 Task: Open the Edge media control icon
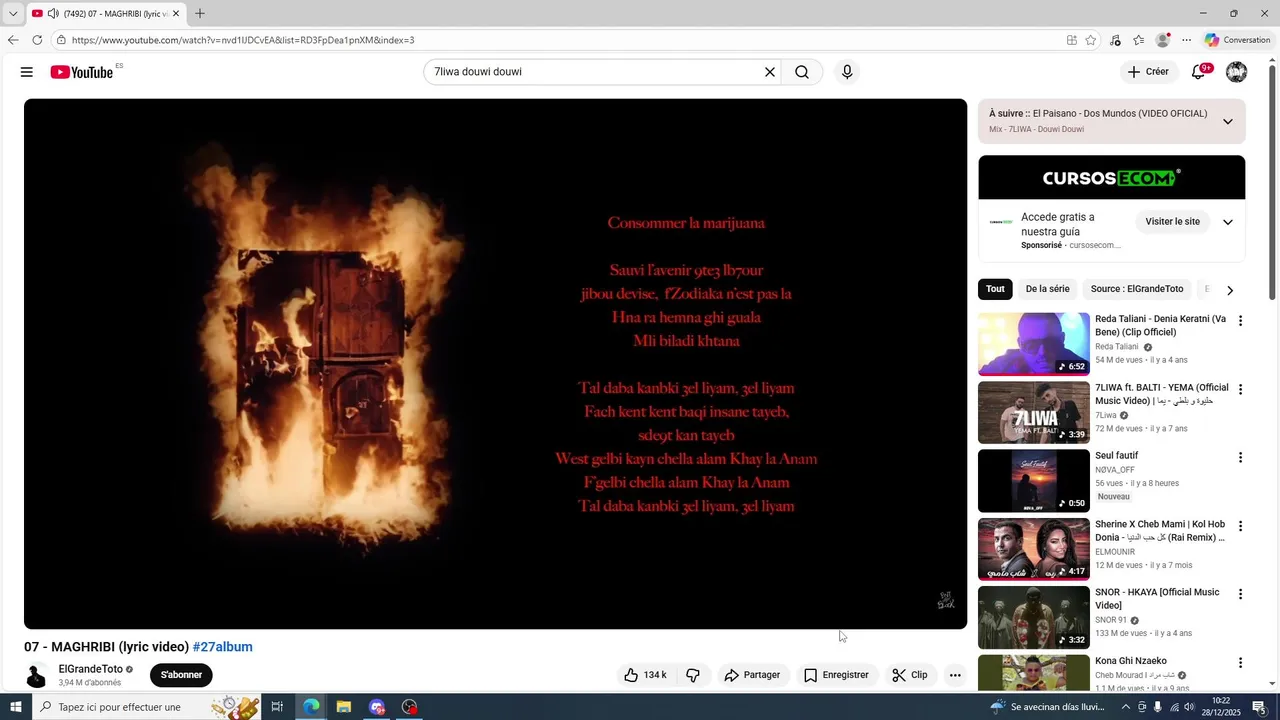1115,40
